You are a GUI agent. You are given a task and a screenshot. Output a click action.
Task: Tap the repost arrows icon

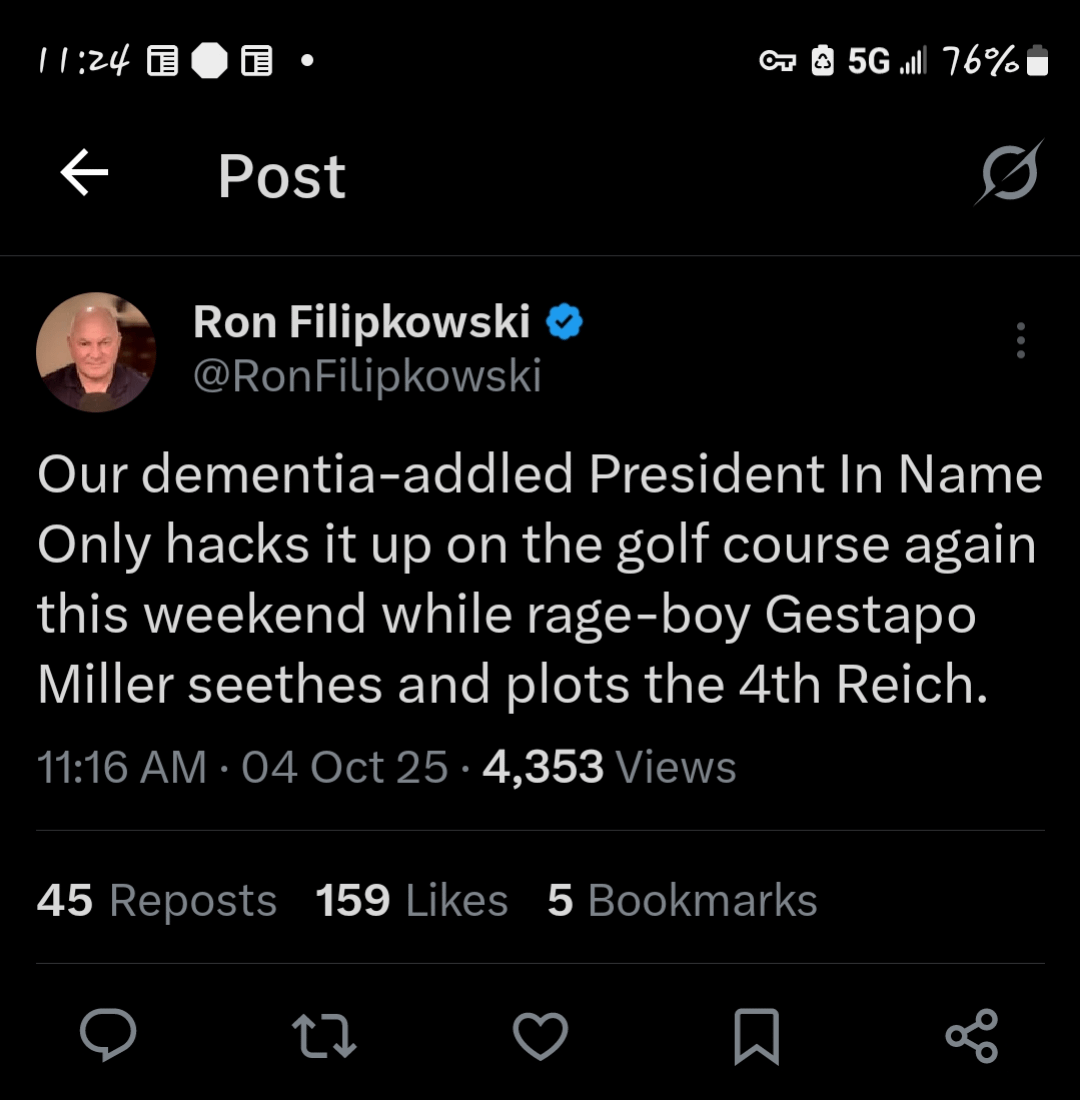(323, 1036)
